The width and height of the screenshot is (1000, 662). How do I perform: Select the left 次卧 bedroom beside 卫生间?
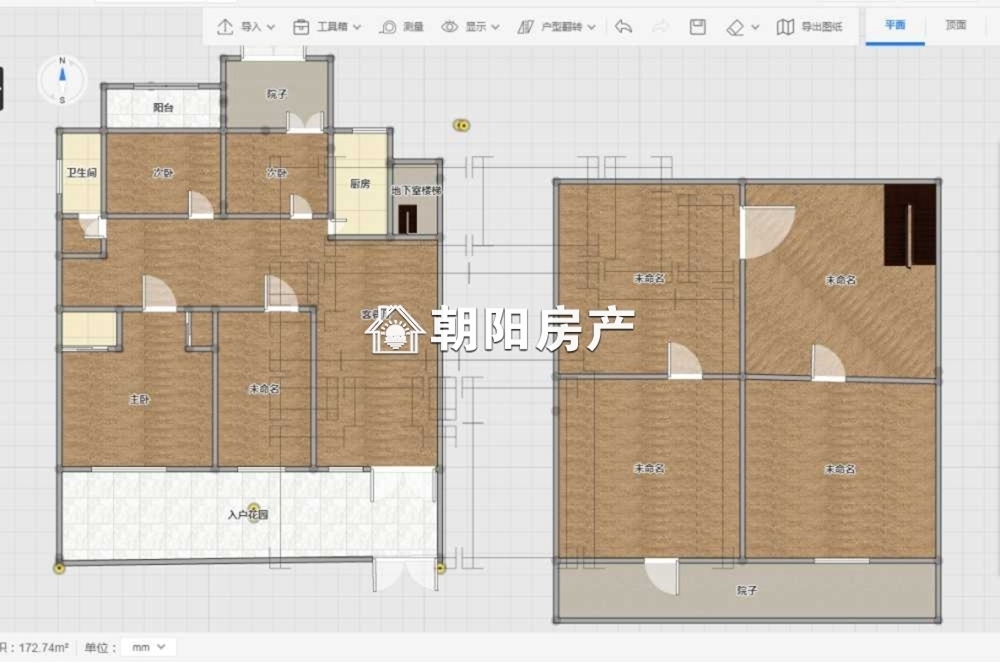pyautogui.click(x=163, y=173)
